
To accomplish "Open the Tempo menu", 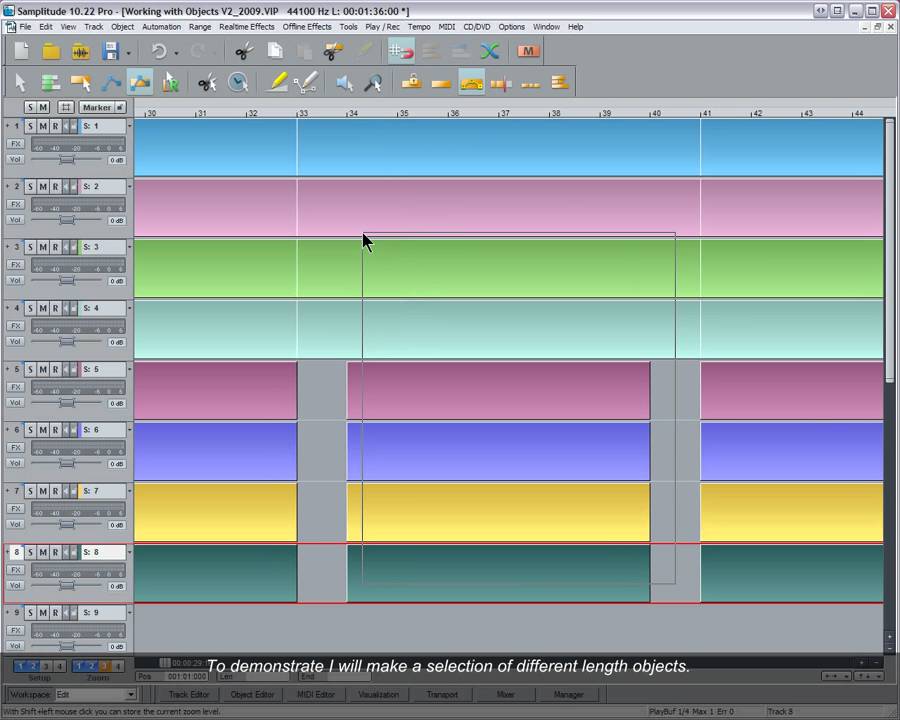I will tap(419, 26).
